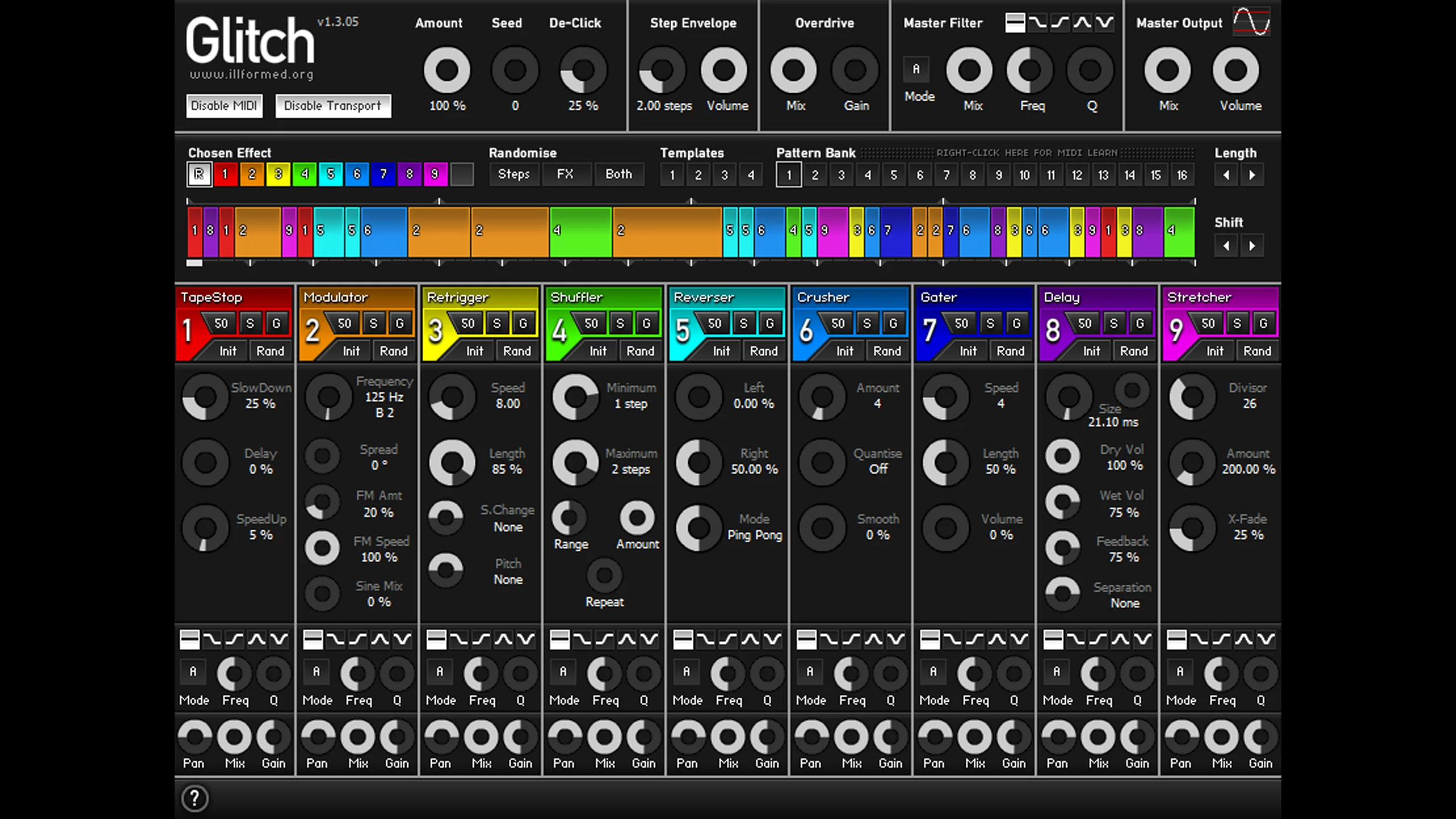The image size is (1456, 819).
Task: Select filter-off icon in Master Filter
Action: [x=1015, y=23]
